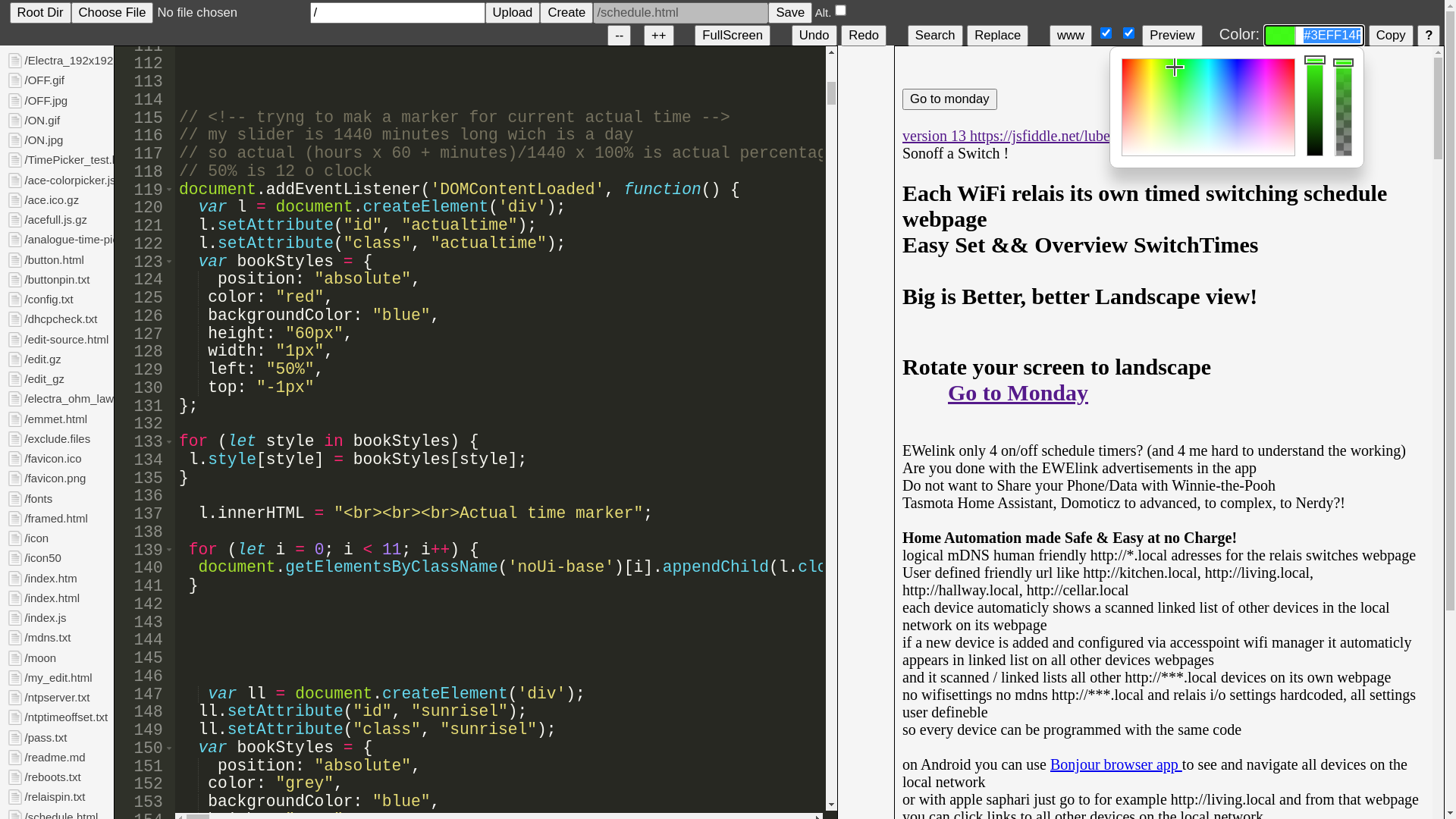Open /index.html from the file list

pos(52,598)
